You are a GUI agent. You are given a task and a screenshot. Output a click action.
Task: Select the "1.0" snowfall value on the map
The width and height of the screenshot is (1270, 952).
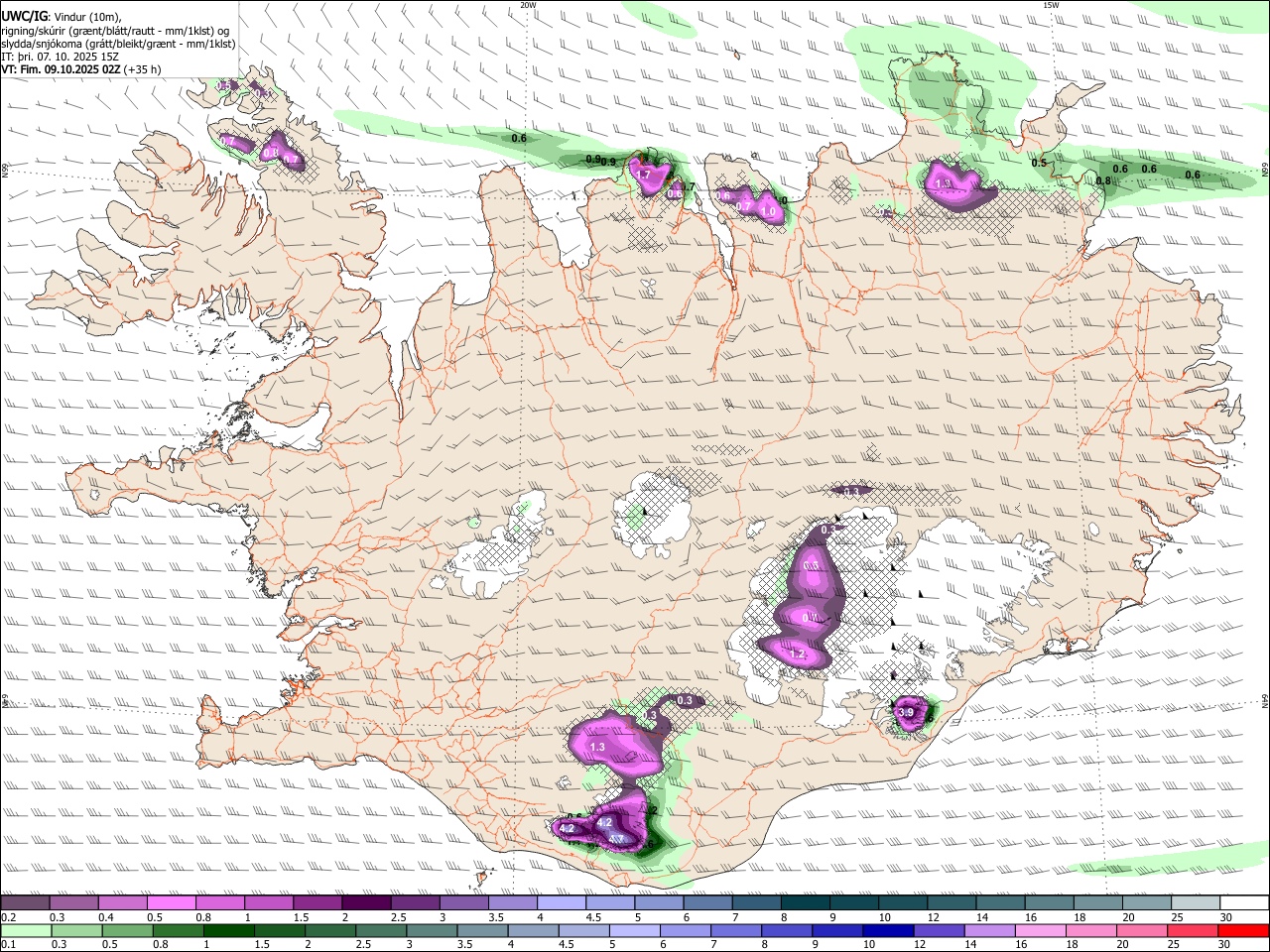click(768, 211)
